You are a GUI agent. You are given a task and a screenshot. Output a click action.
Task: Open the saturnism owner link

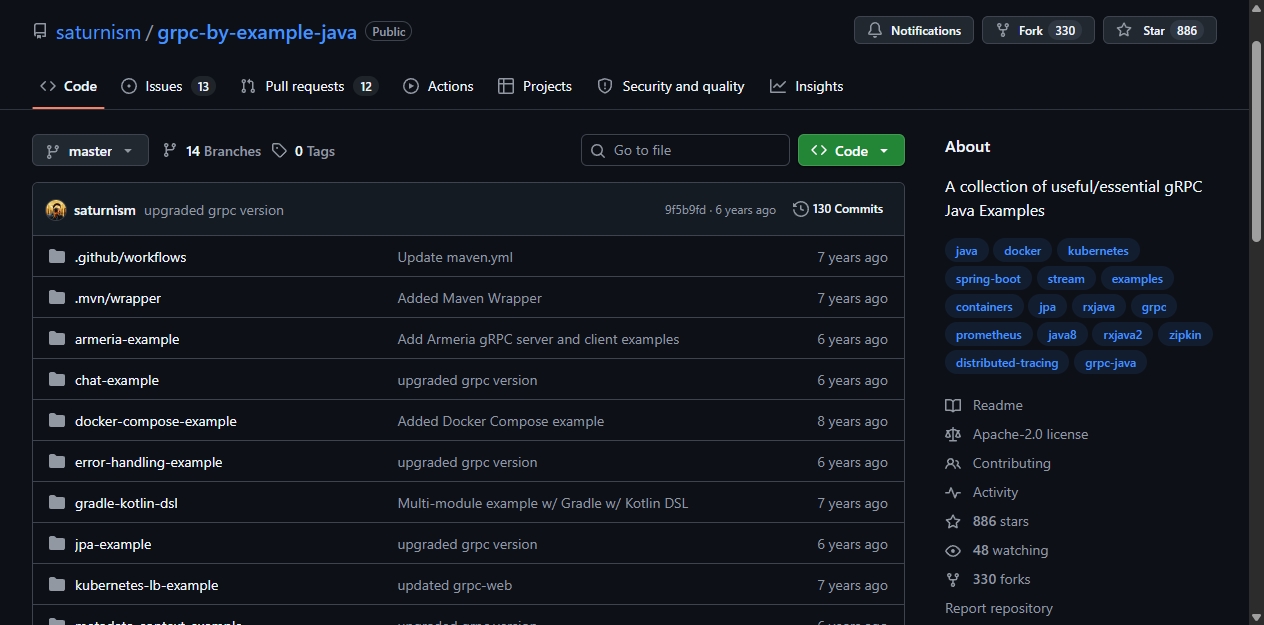[x=98, y=32]
